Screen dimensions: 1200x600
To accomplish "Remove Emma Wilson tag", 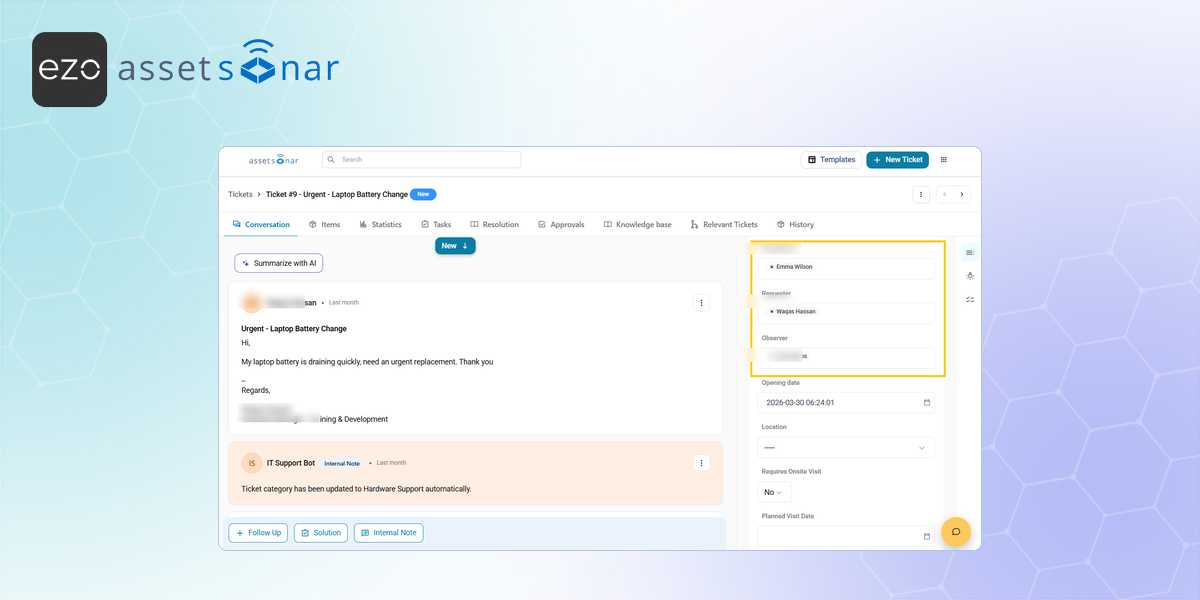I will (772, 267).
